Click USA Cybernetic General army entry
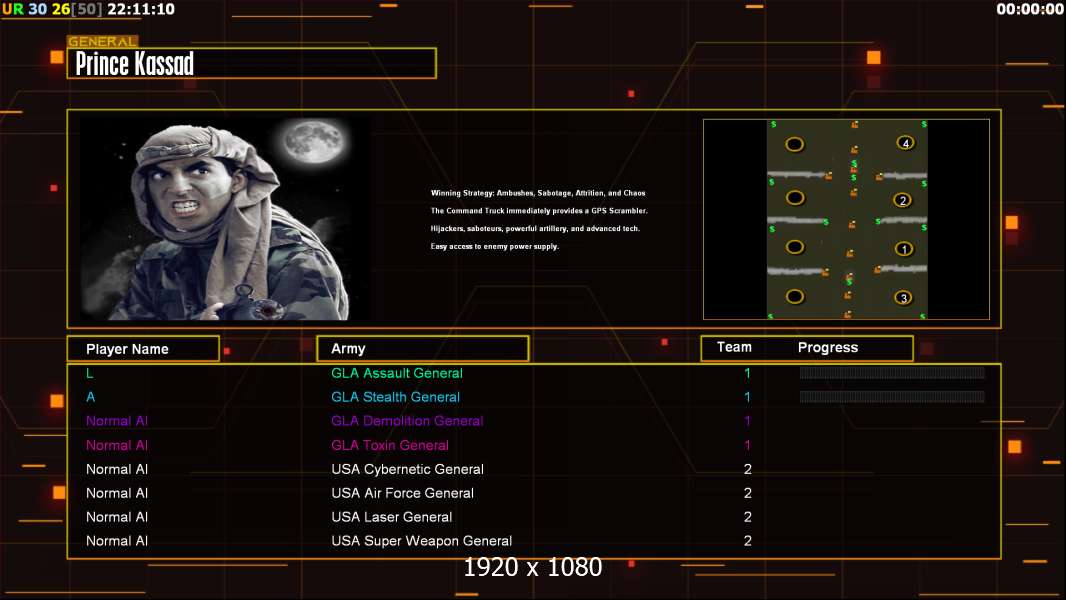Image resolution: width=1066 pixels, height=600 pixels. click(408, 469)
